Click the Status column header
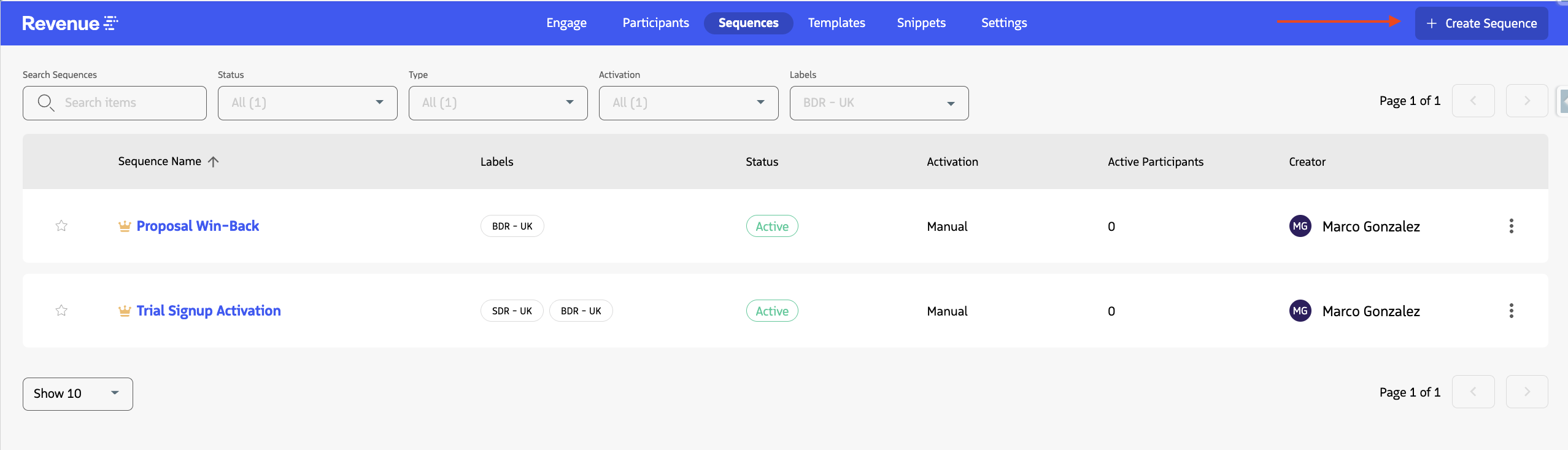The width and height of the screenshot is (1568, 450). (762, 161)
